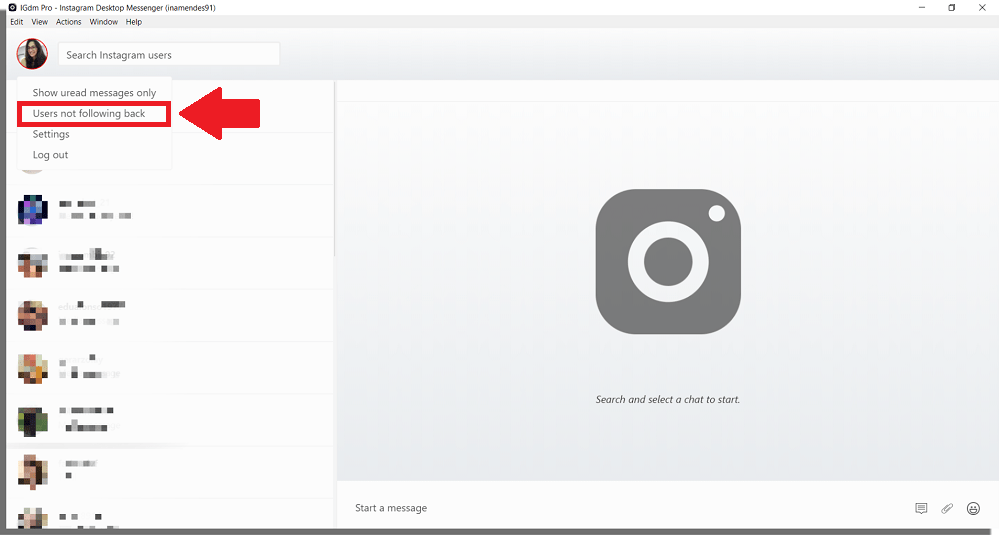
Task: Open chat with orange-beige mosaic avatar
Action: click(x=170, y=368)
